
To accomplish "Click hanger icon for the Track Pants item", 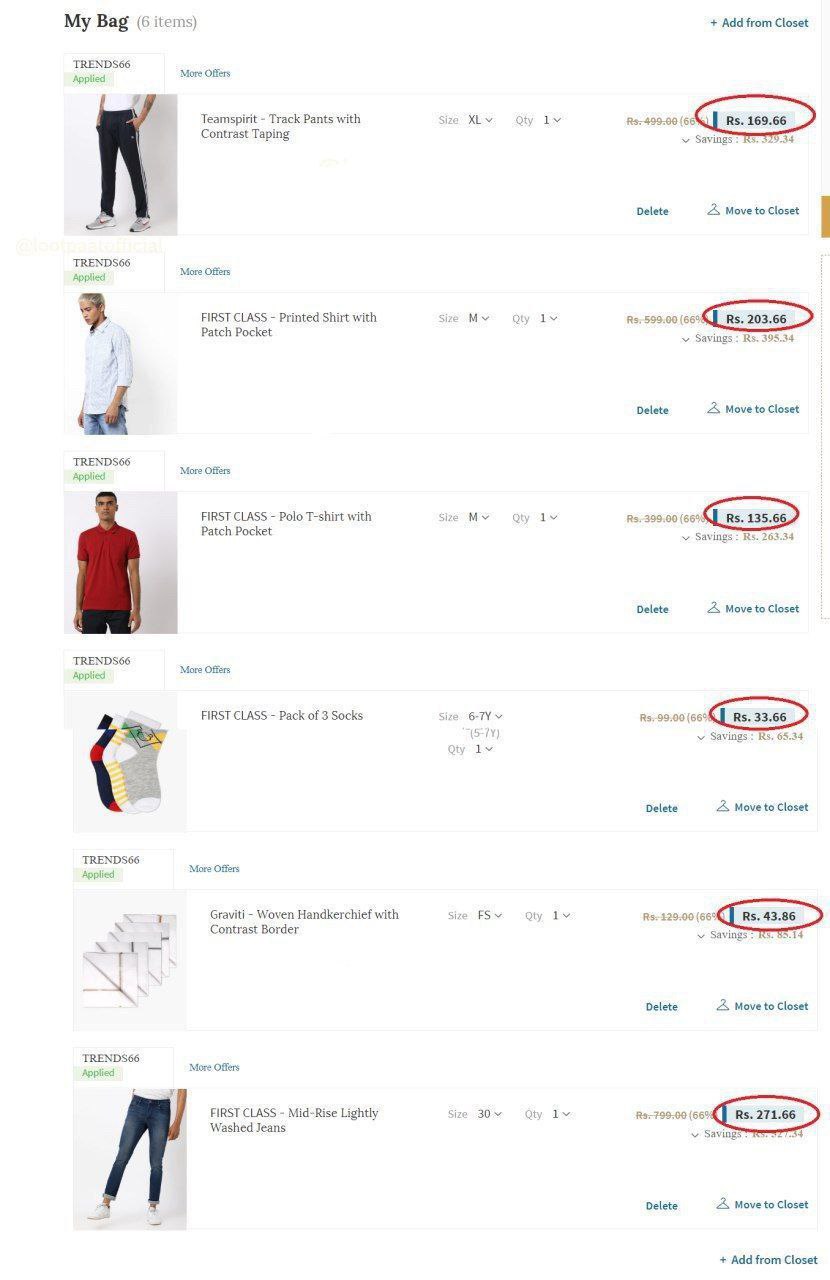I will (x=713, y=210).
